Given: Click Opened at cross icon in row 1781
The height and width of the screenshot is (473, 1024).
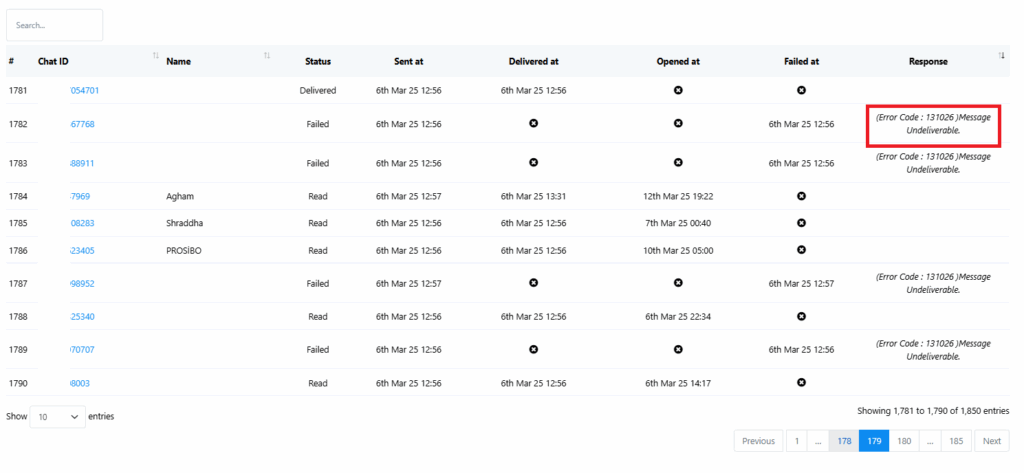Looking at the screenshot, I should pyautogui.click(x=678, y=90).
